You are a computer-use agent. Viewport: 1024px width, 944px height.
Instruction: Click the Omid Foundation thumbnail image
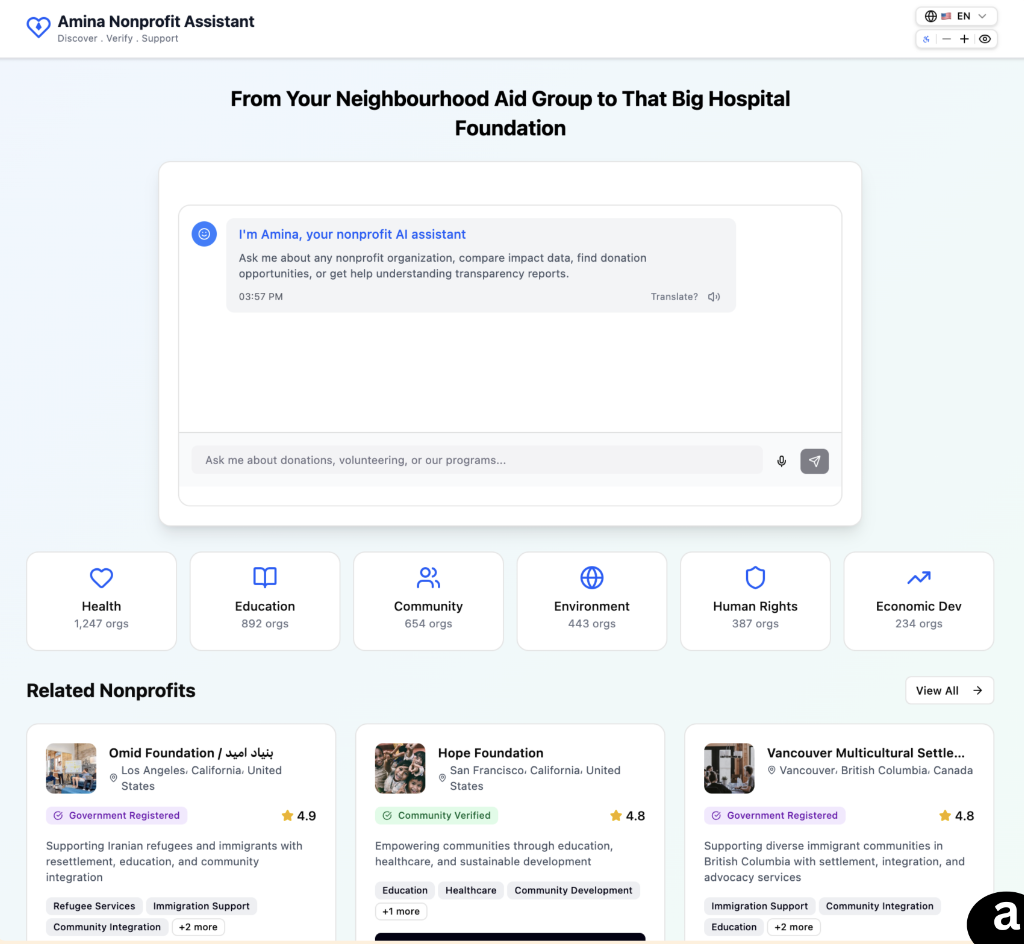pos(71,768)
